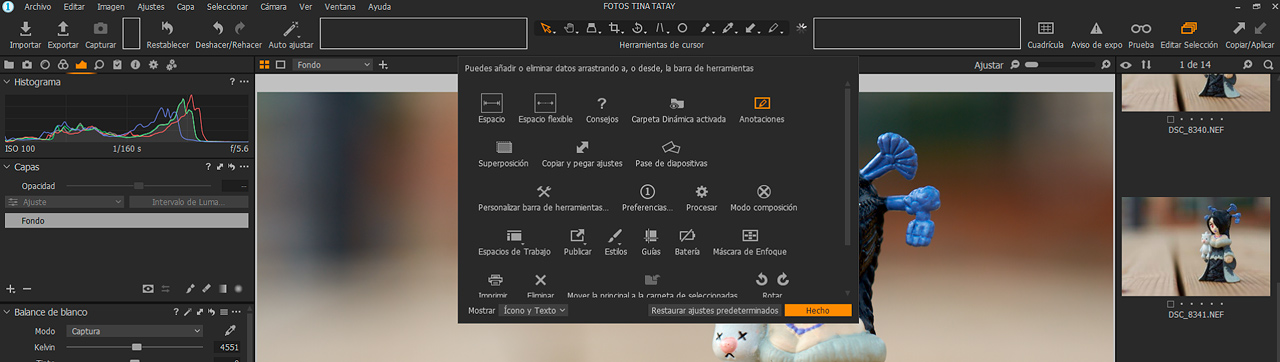
Task: Click the orange Hecho button
Action: pyautogui.click(x=818, y=311)
